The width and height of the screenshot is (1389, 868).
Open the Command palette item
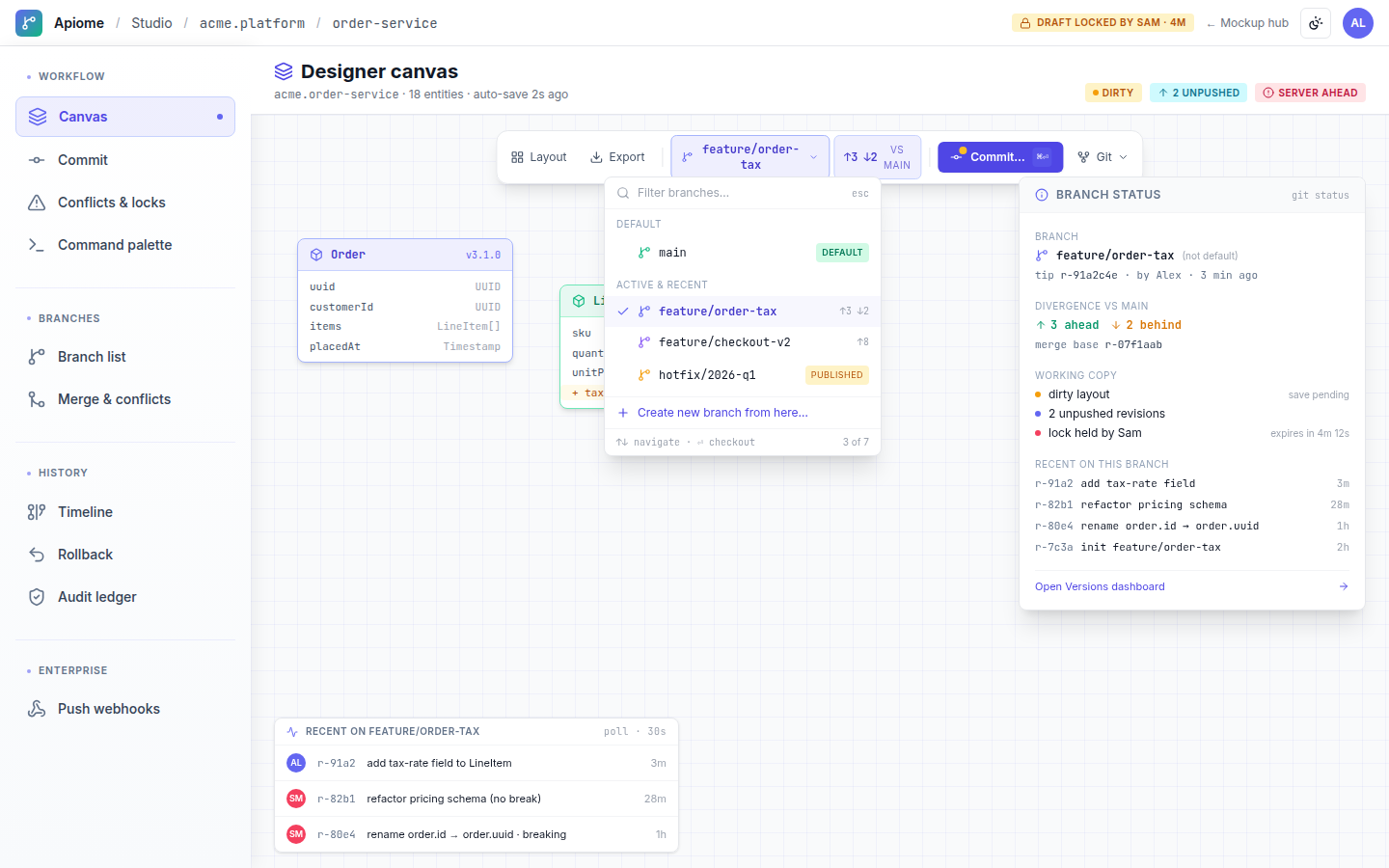click(x=125, y=245)
